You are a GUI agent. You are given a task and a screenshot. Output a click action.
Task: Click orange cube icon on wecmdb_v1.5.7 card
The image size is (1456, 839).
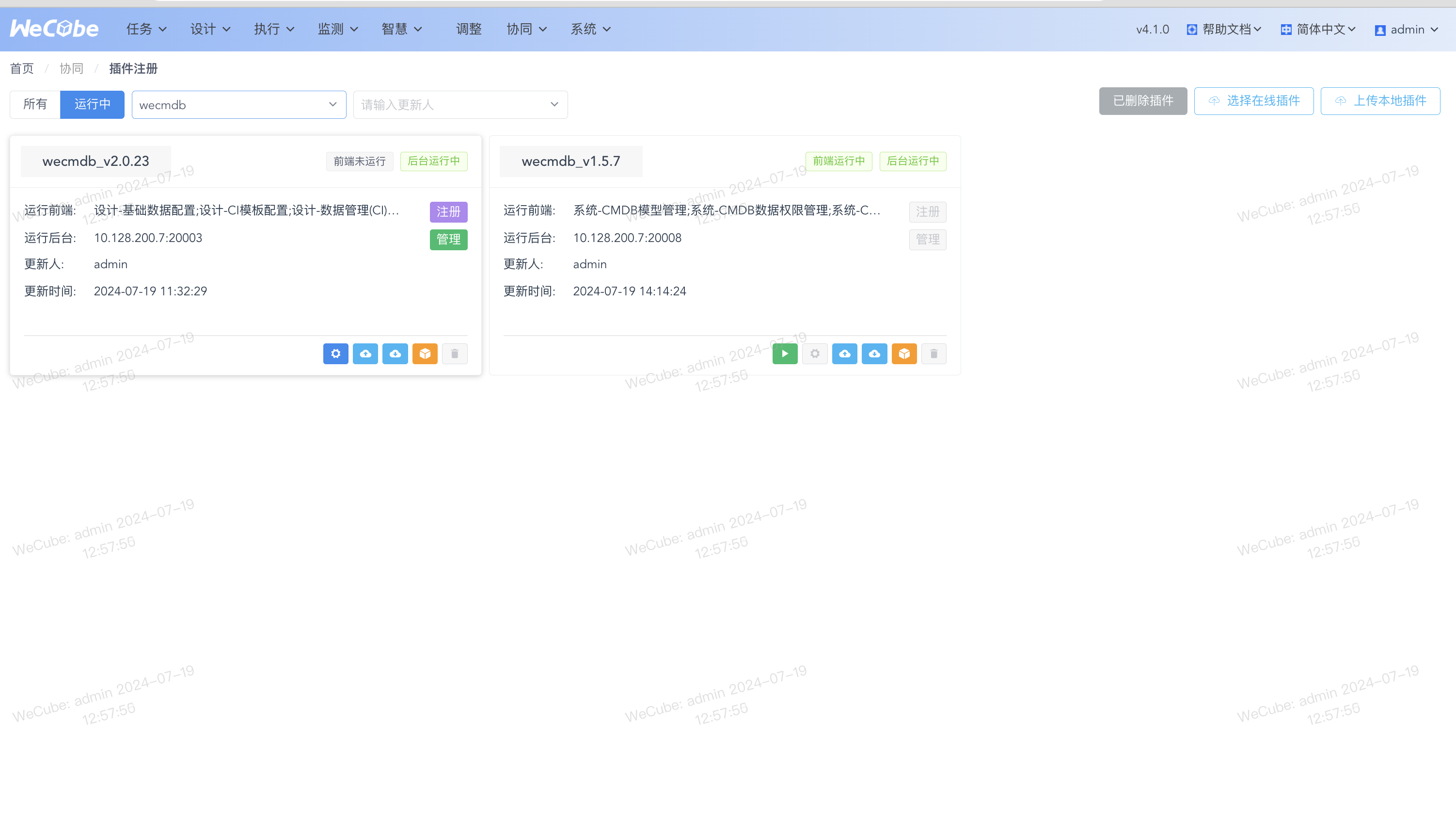(904, 354)
